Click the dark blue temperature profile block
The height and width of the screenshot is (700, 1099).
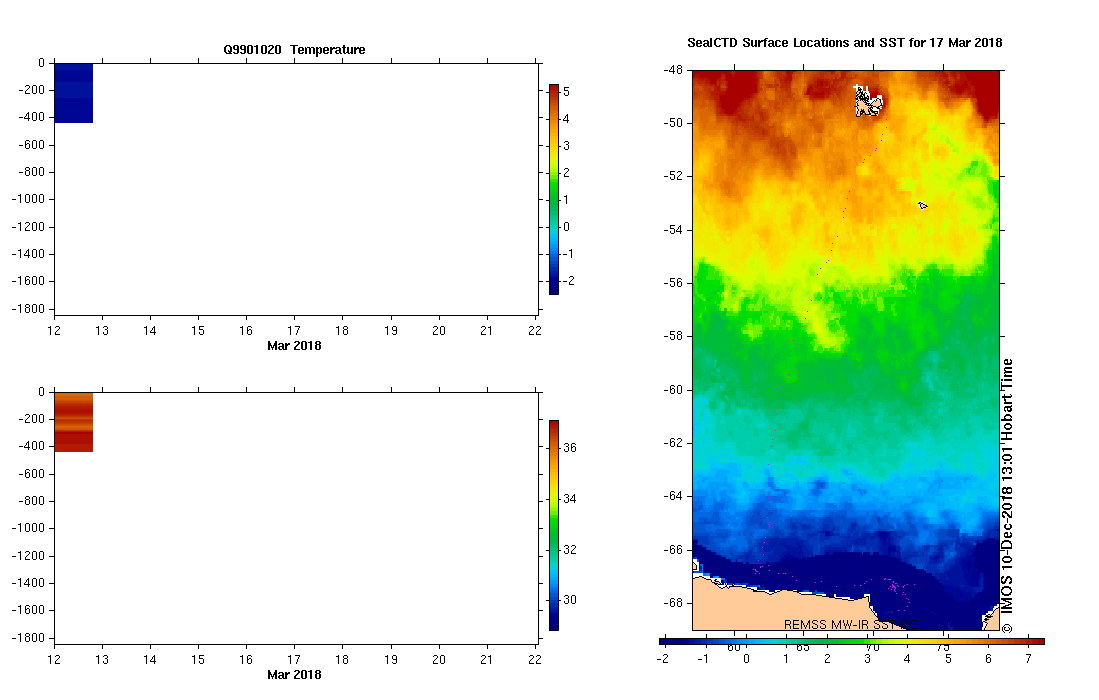tap(74, 93)
